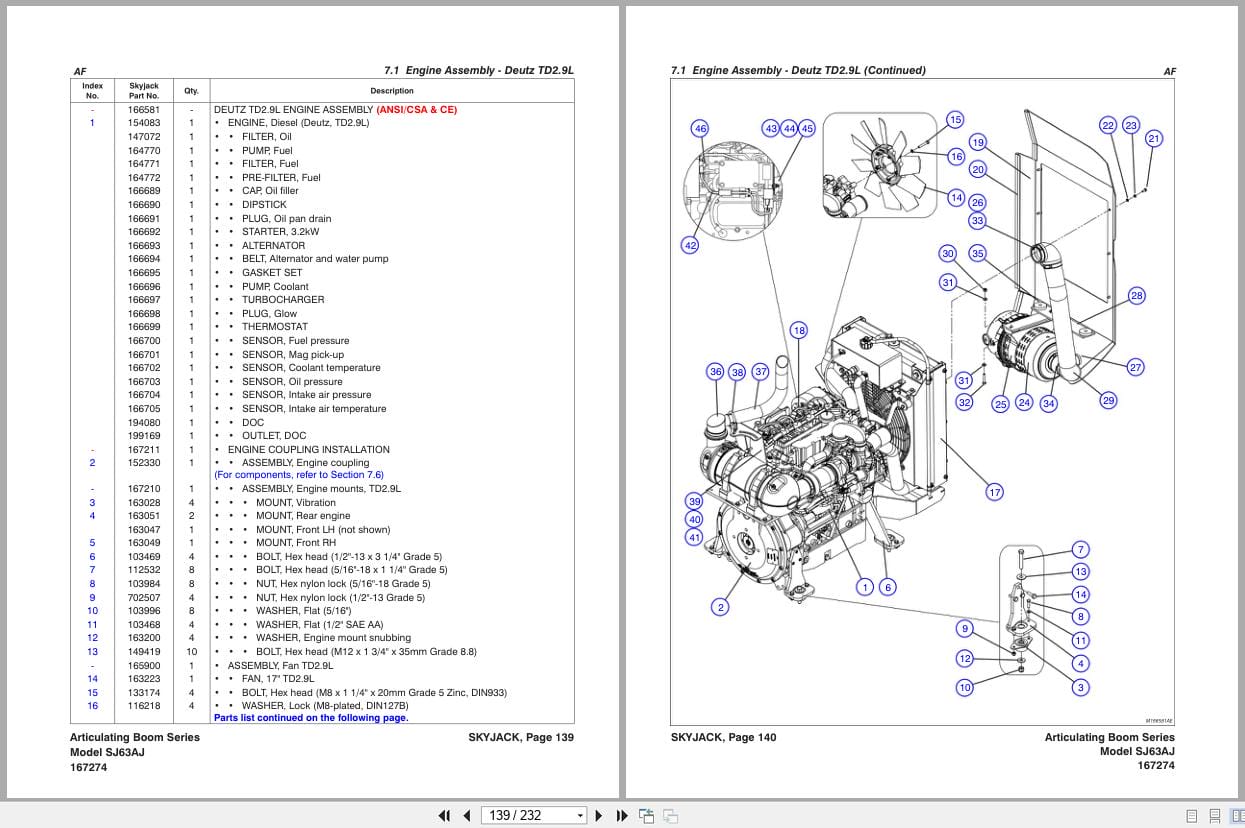The image size is (1245, 828).
Task: Select callout balloon 42 on the engine diagram
Action: pyautogui.click(x=690, y=245)
